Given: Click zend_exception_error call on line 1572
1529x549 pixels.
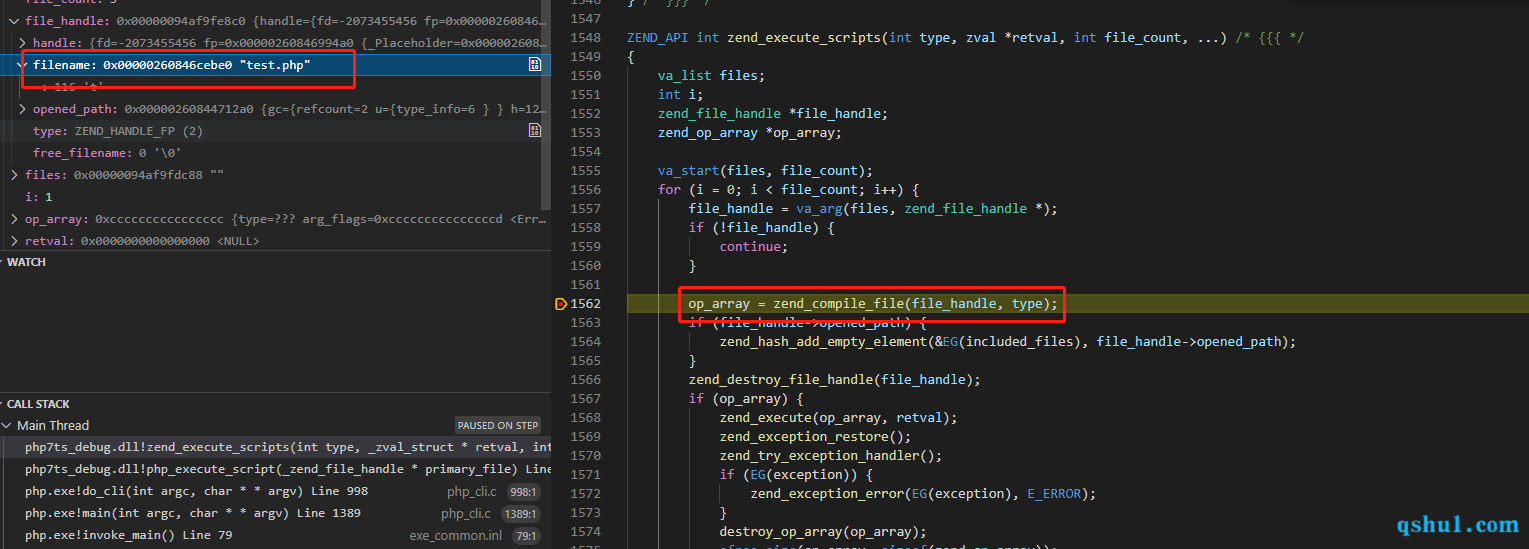Looking at the screenshot, I should click(923, 494).
